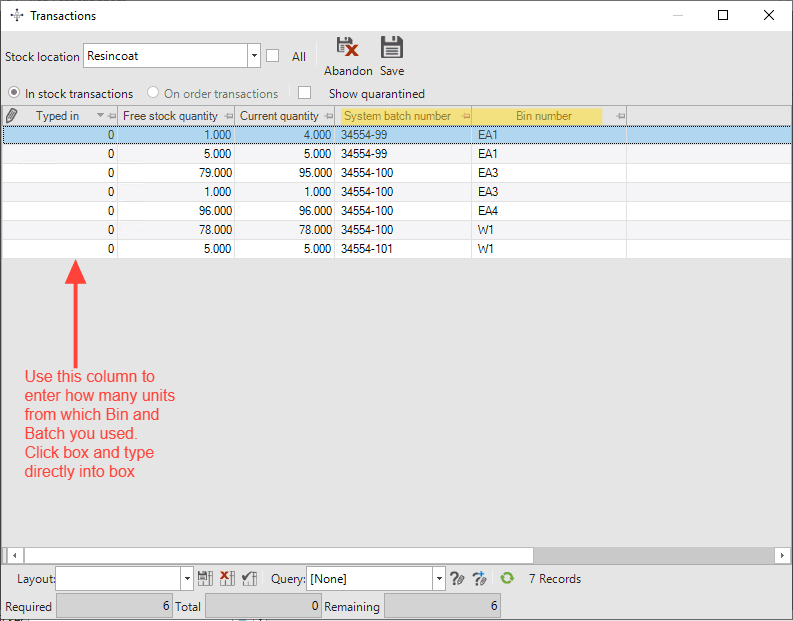The width and height of the screenshot is (793, 621).
Task: Open the Layout dropdown arrow
Action: [187, 579]
